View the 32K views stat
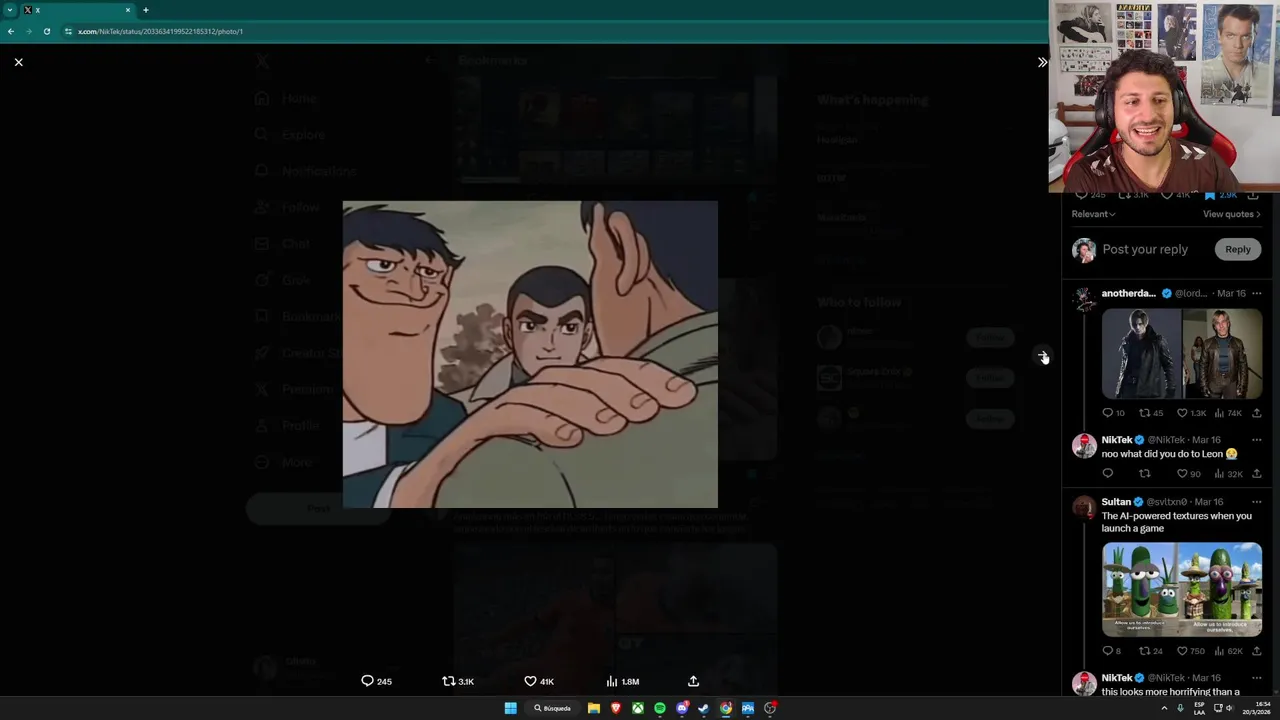 coord(1228,474)
